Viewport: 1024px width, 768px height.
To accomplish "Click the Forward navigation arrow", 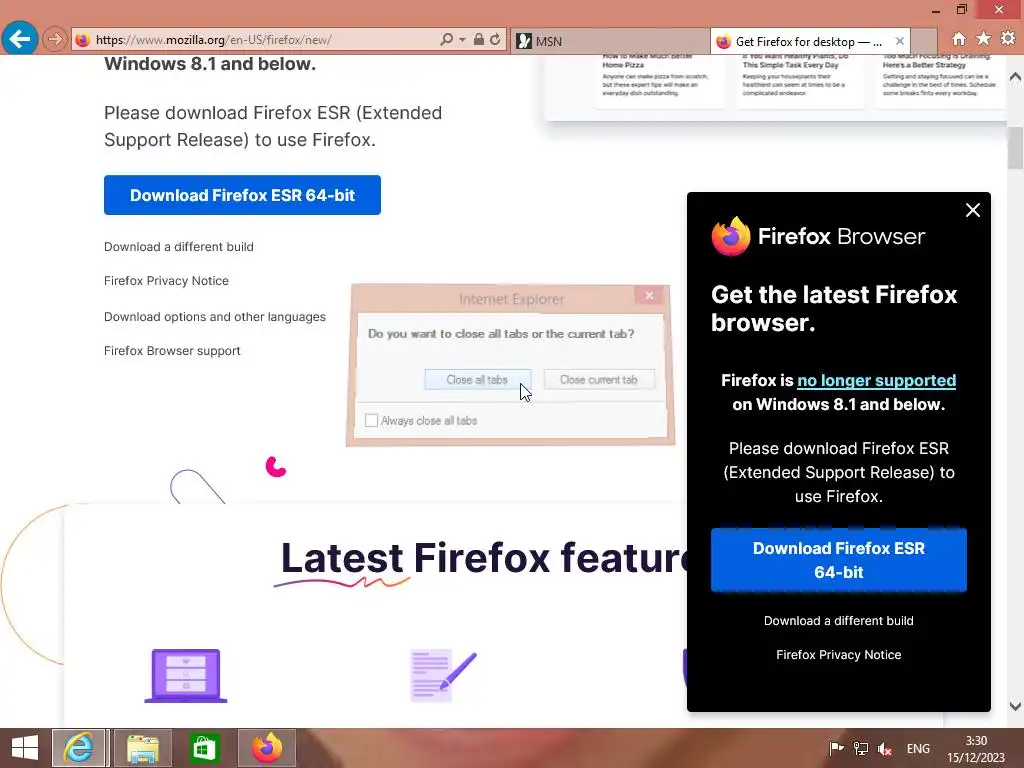I will tap(55, 40).
